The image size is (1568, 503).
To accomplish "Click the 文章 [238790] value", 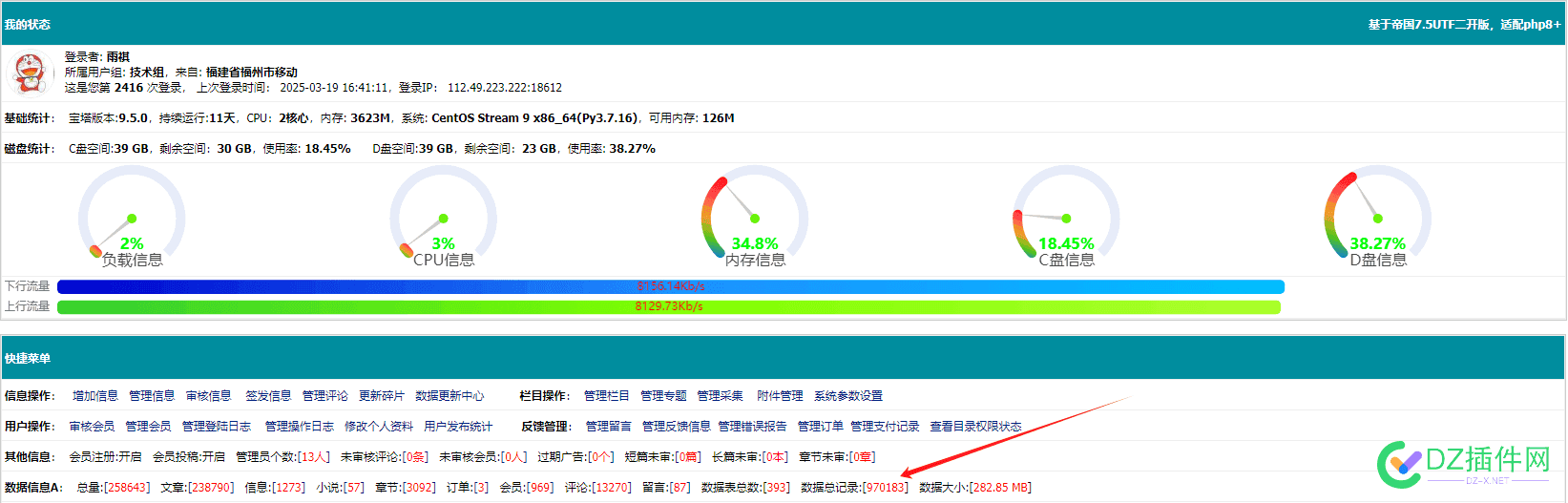I will pyautogui.click(x=211, y=488).
